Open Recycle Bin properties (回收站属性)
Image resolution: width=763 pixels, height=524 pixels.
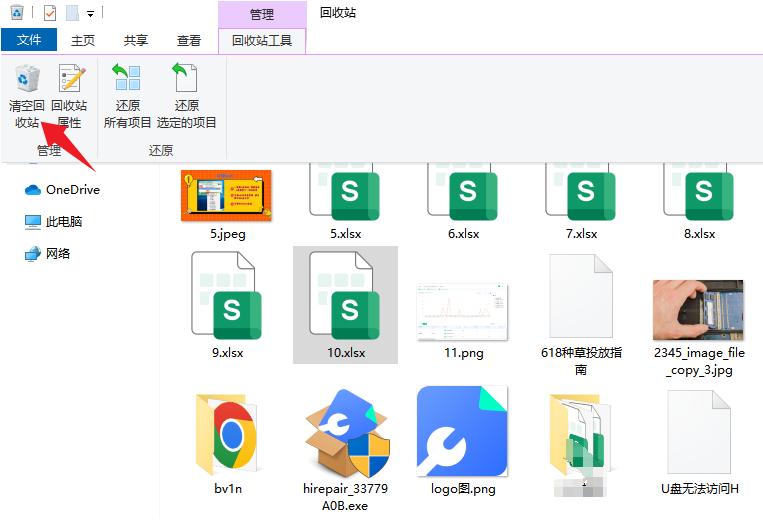pos(69,96)
